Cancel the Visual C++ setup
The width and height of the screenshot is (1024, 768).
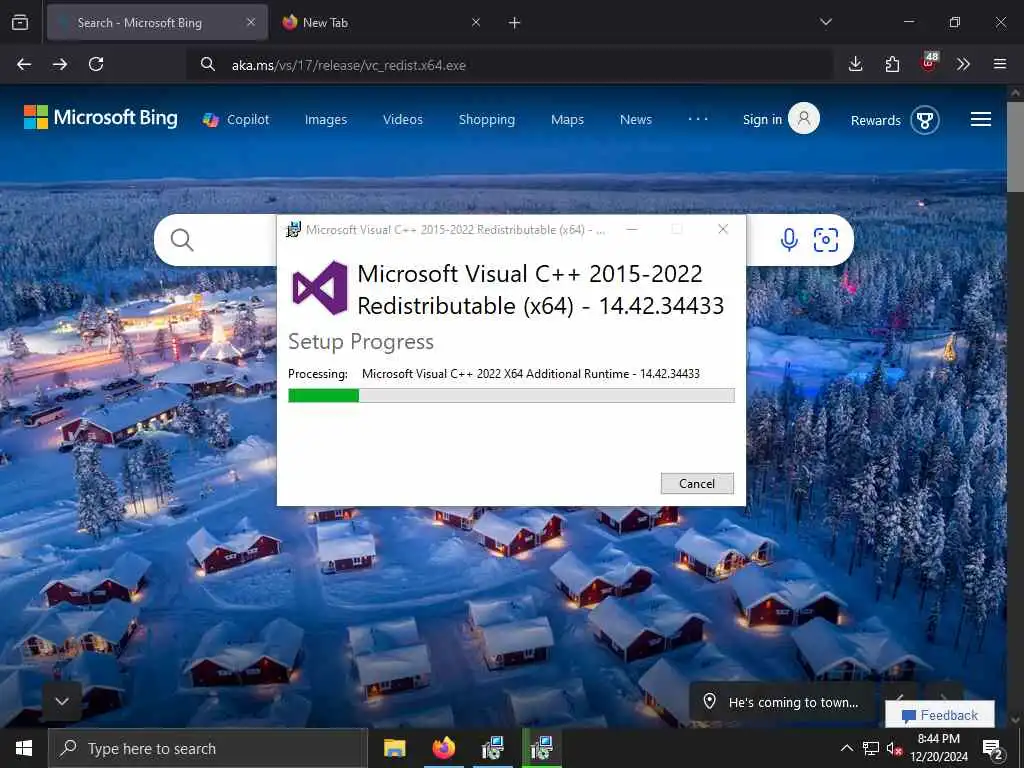tap(697, 483)
